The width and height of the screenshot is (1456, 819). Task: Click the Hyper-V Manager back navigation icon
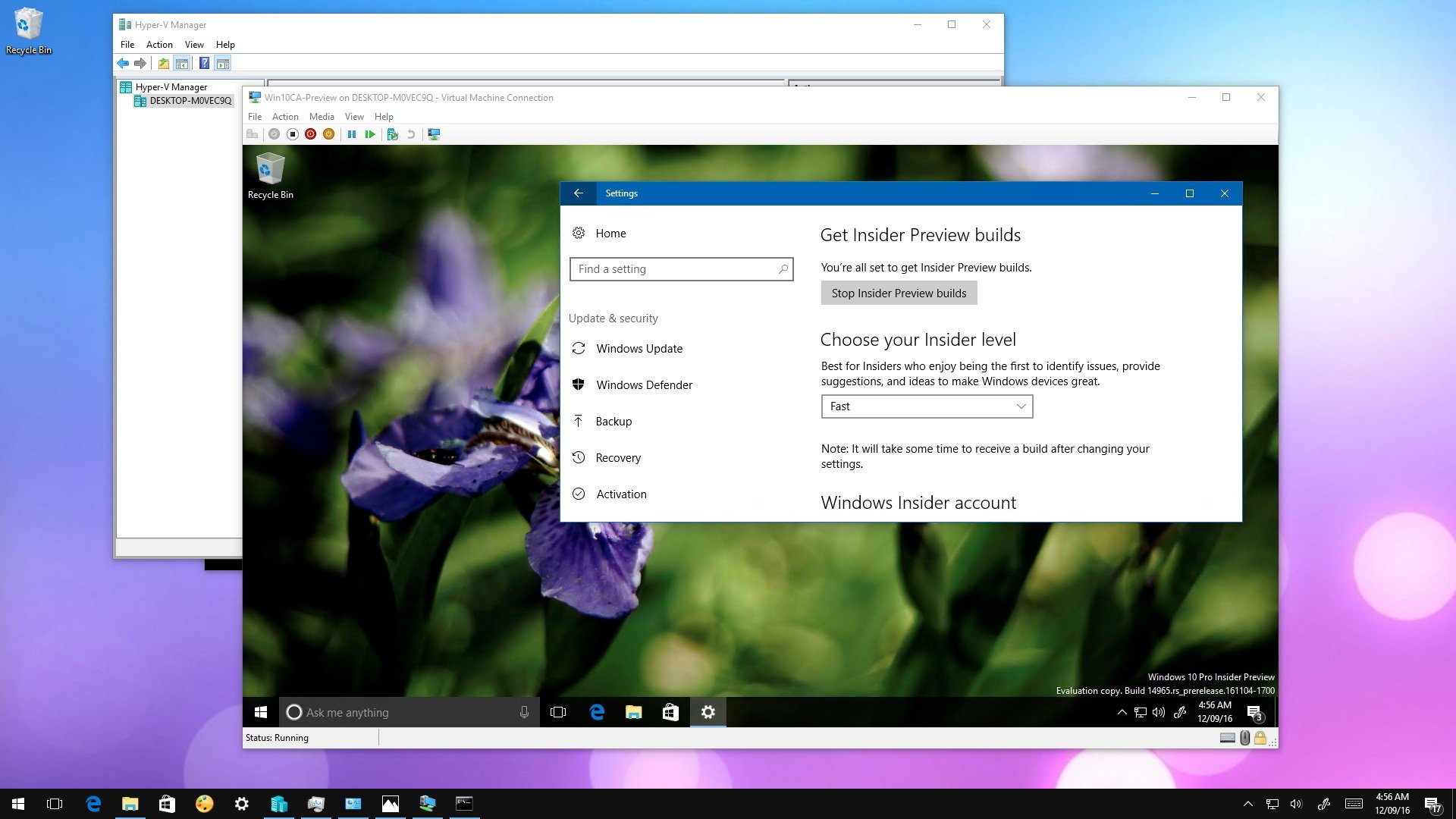pos(123,63)
